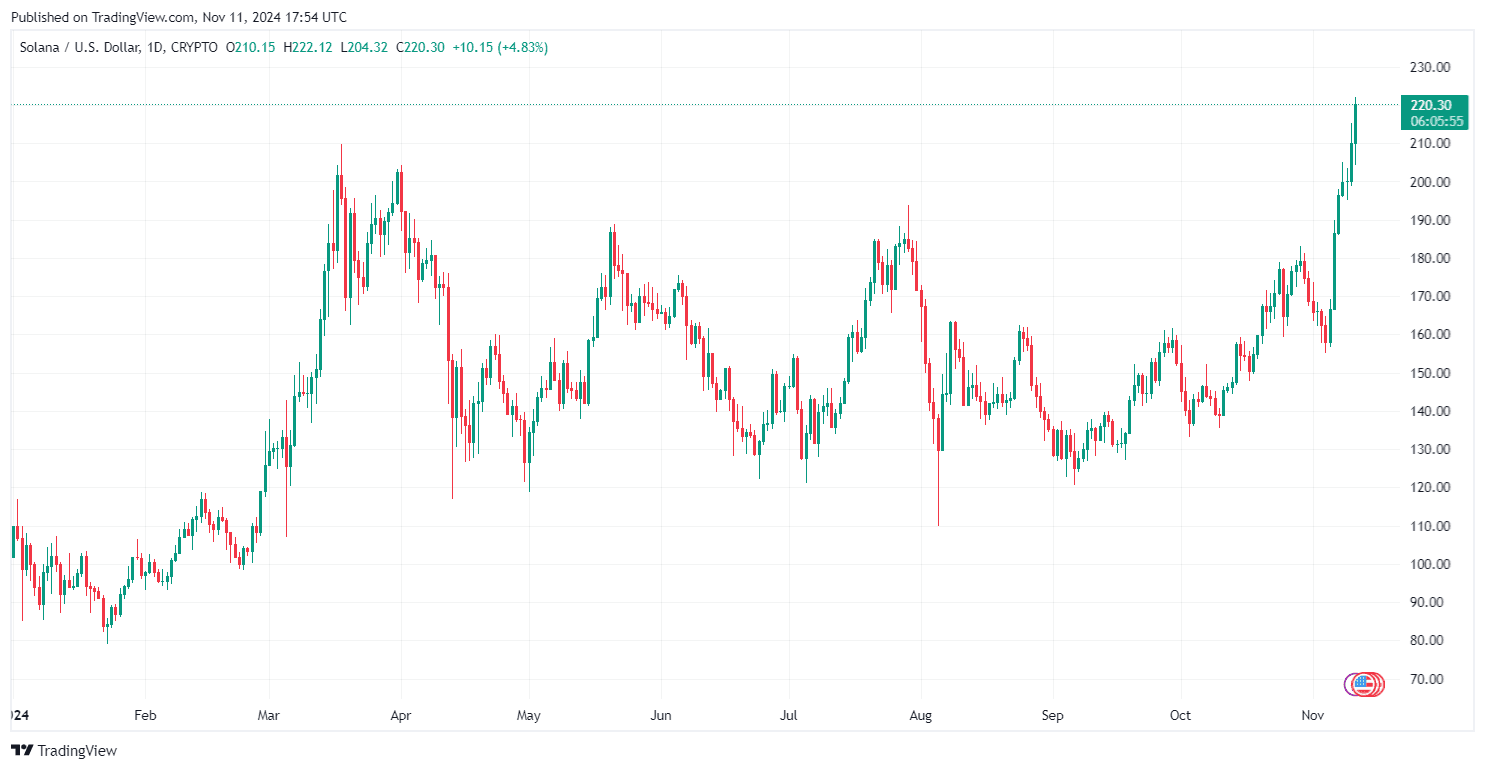Click the CRYPTO exchange label

[195, 47]
